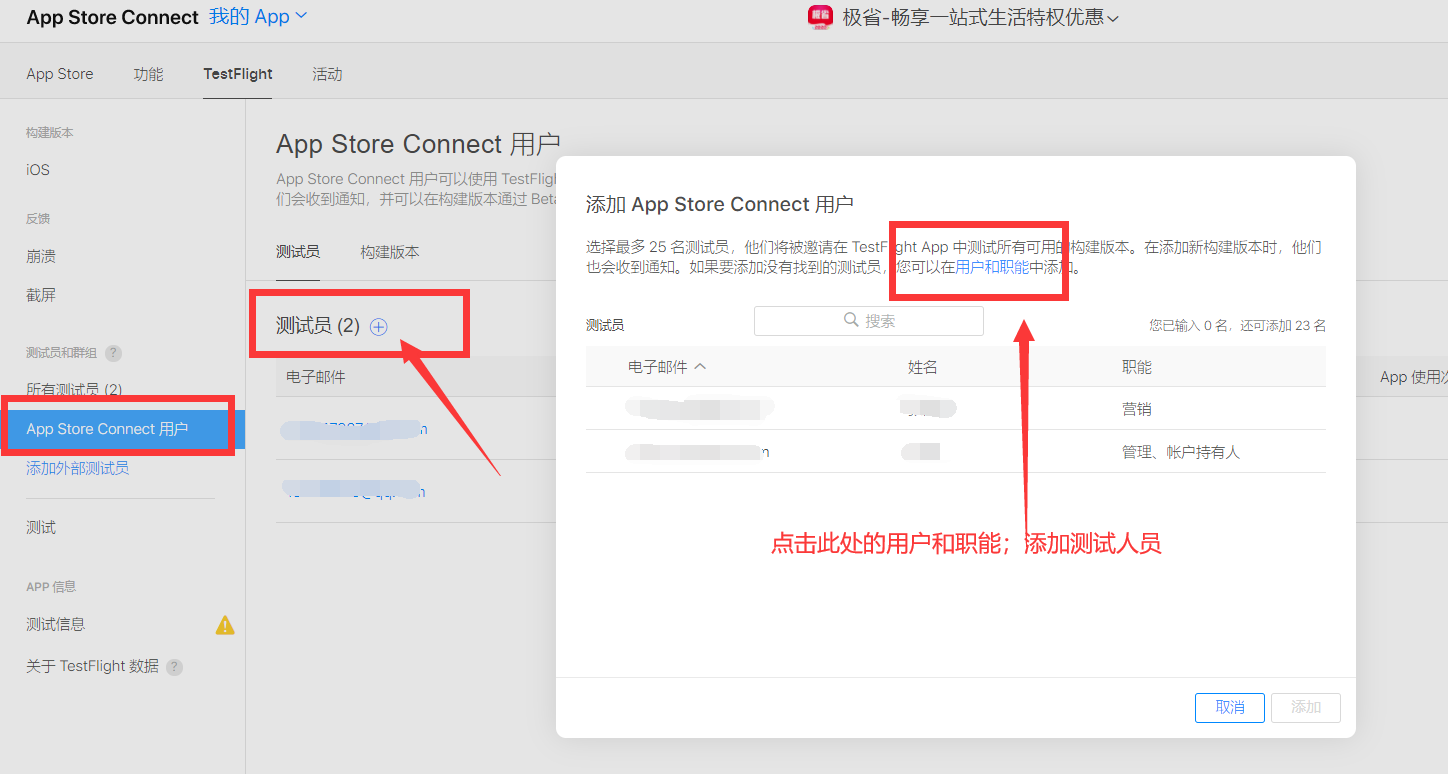Select the tester row with 管理、帐户持有人

pyautogui.click(x=956, y=452)
